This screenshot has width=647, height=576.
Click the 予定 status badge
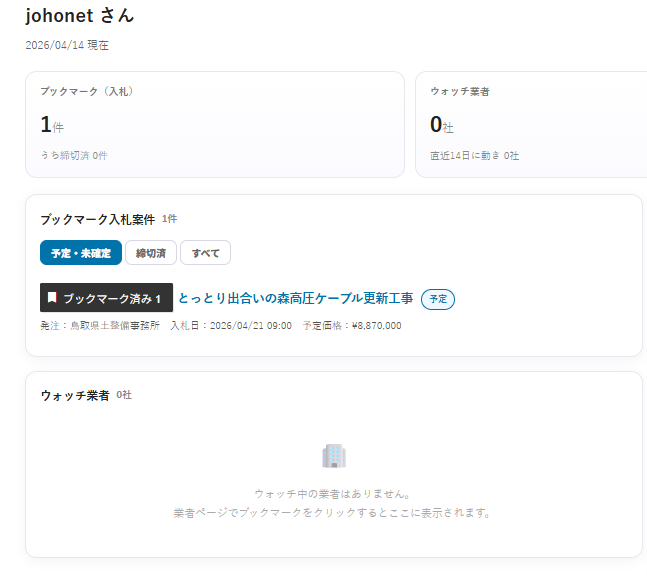pos(437,299)
